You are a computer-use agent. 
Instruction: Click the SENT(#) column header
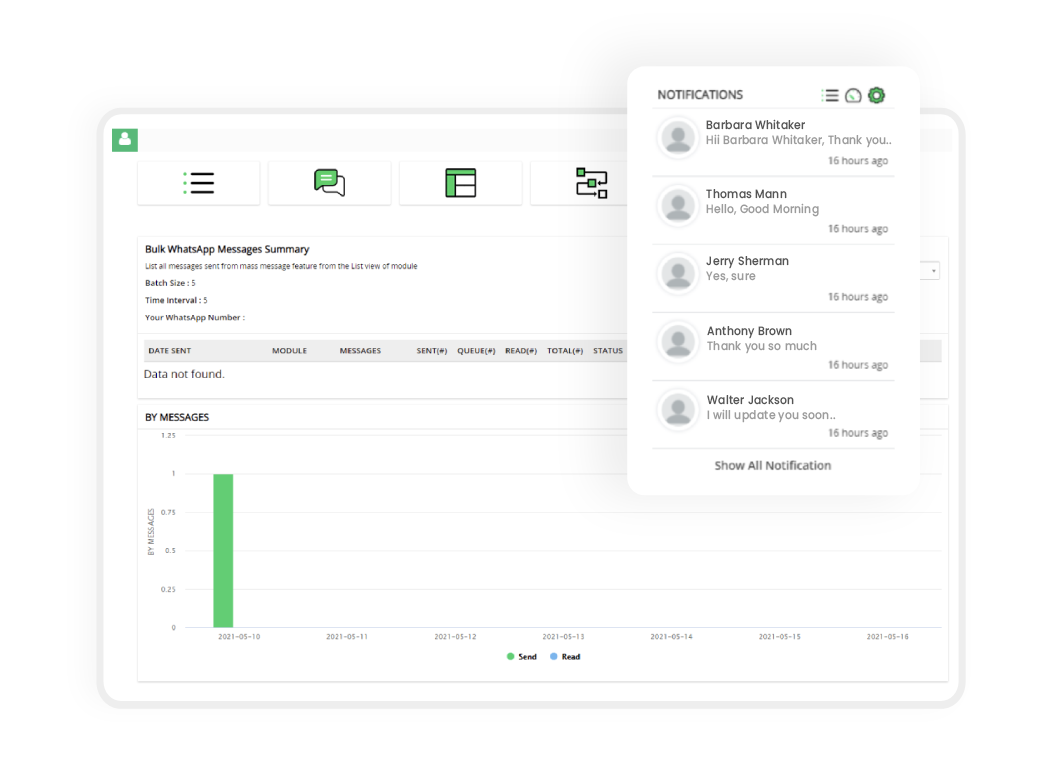[x=432, y=351]
